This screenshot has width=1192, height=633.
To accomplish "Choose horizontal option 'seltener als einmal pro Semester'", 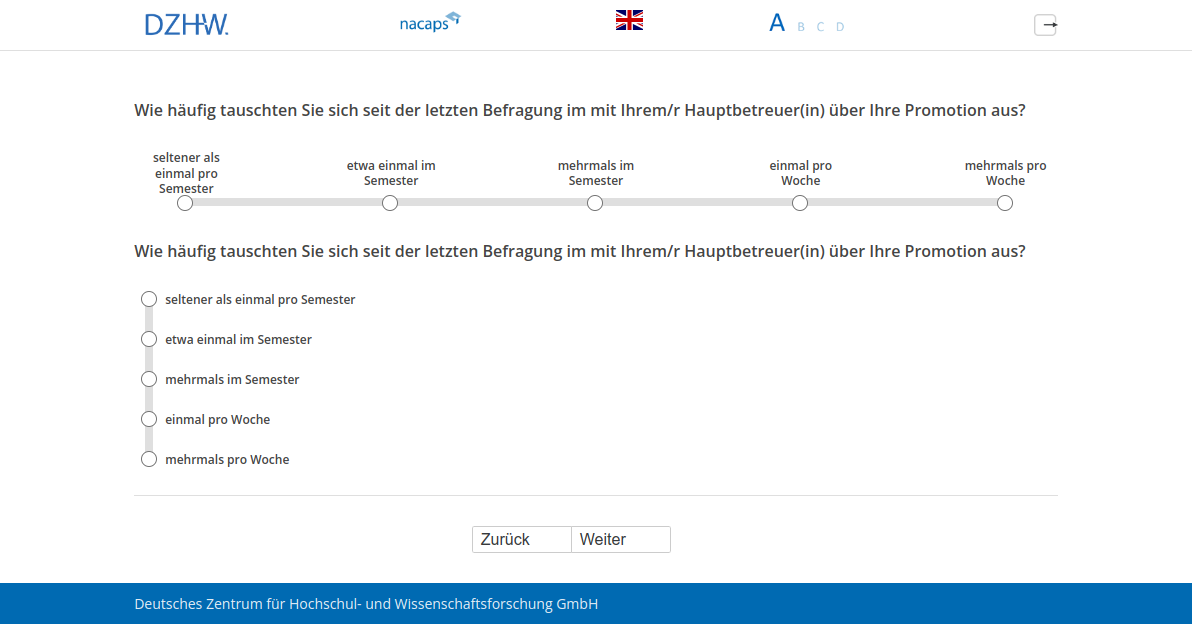I will 185,203.
